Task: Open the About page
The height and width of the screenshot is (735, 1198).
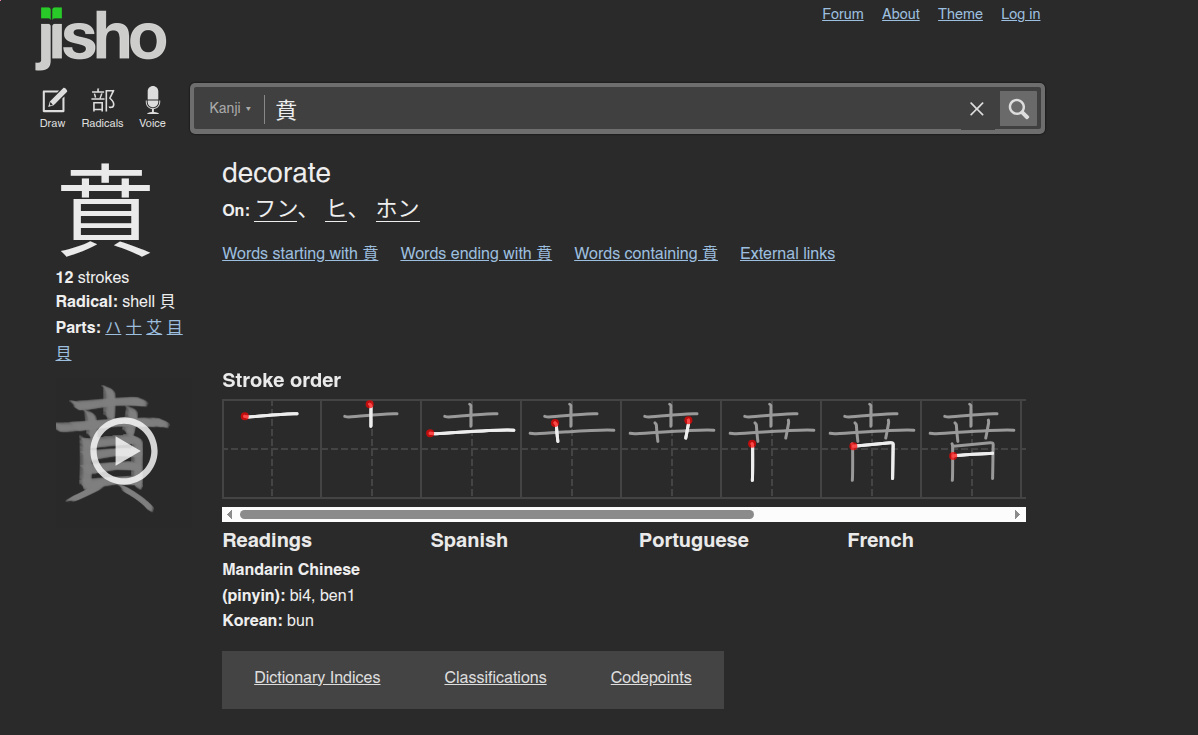Action: (901, 14)
